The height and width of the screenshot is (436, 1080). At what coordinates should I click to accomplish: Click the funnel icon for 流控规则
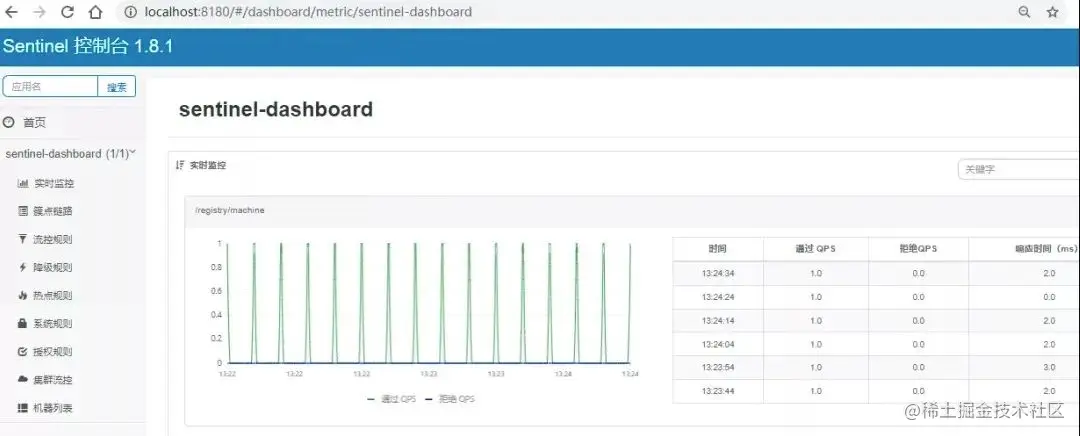(22, 240)
